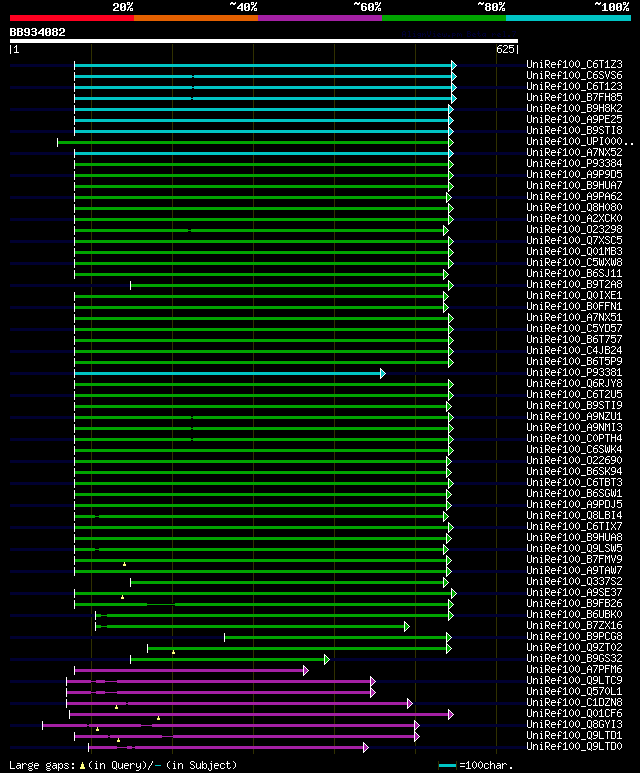Open hit UniRef100_Q9LTC9
Viewport: 640px width, 773px height.
pos(574,681)
